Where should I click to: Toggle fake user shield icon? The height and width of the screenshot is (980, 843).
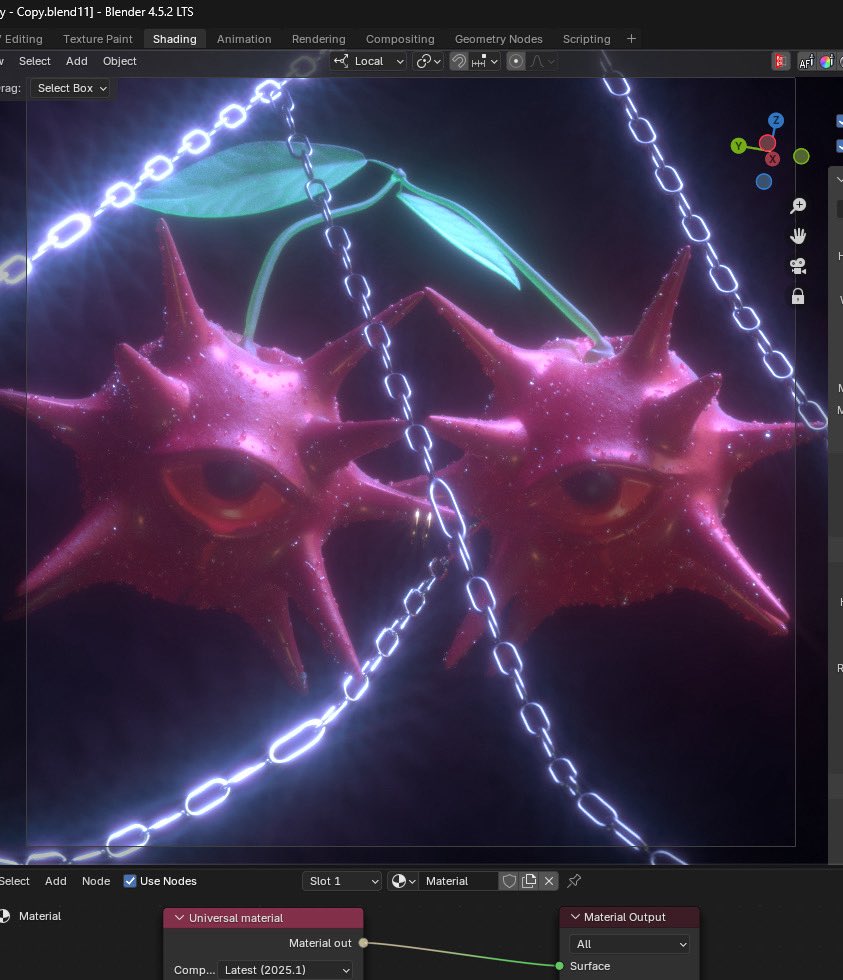point(509,881)
